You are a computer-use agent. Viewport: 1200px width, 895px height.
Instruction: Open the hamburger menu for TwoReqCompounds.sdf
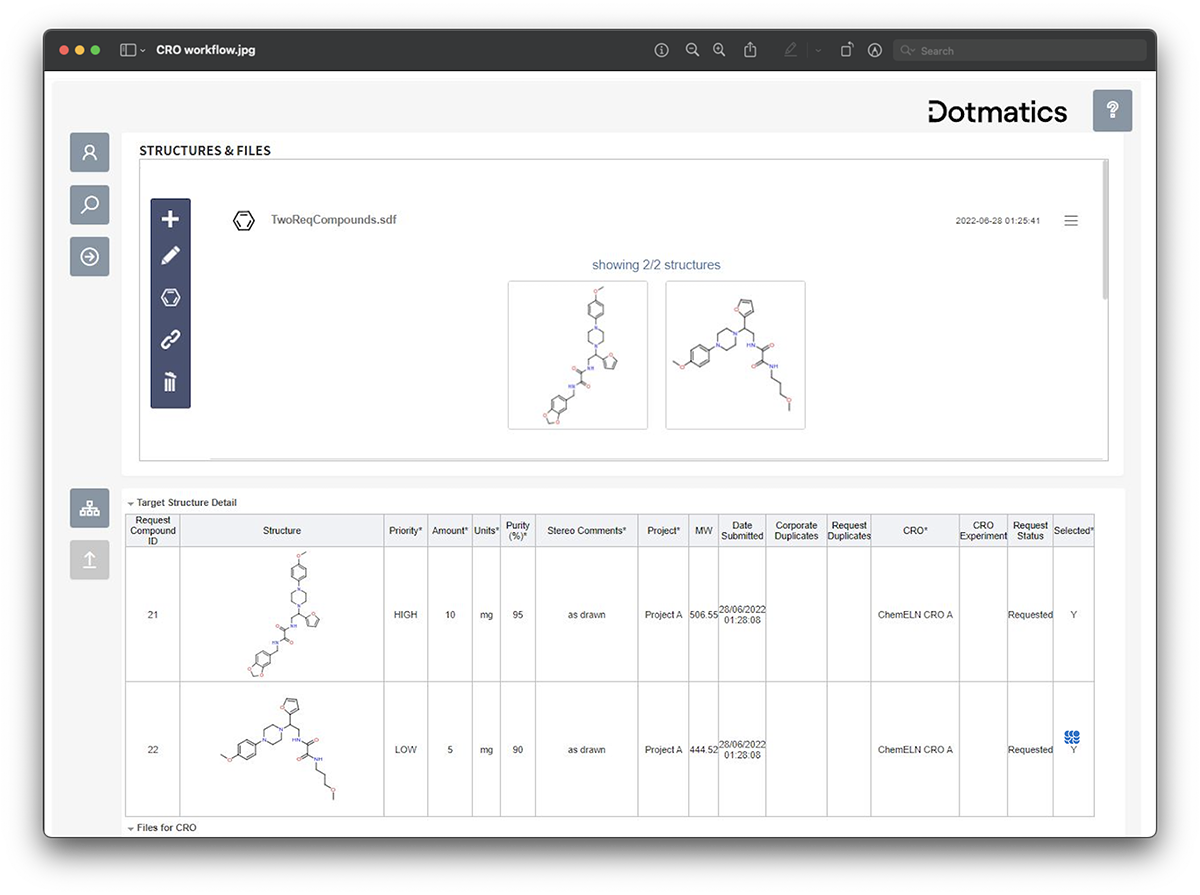click(x=1071, y=221)
